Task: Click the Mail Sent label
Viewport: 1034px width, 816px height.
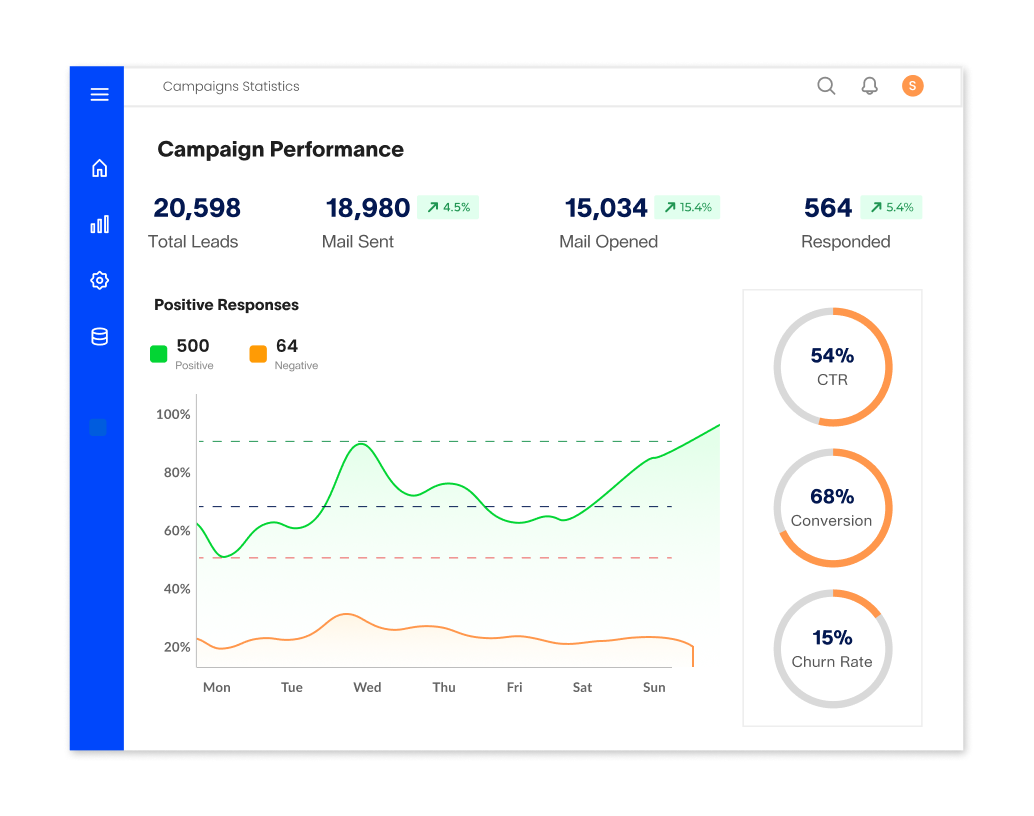Action: tap(357, 241)
